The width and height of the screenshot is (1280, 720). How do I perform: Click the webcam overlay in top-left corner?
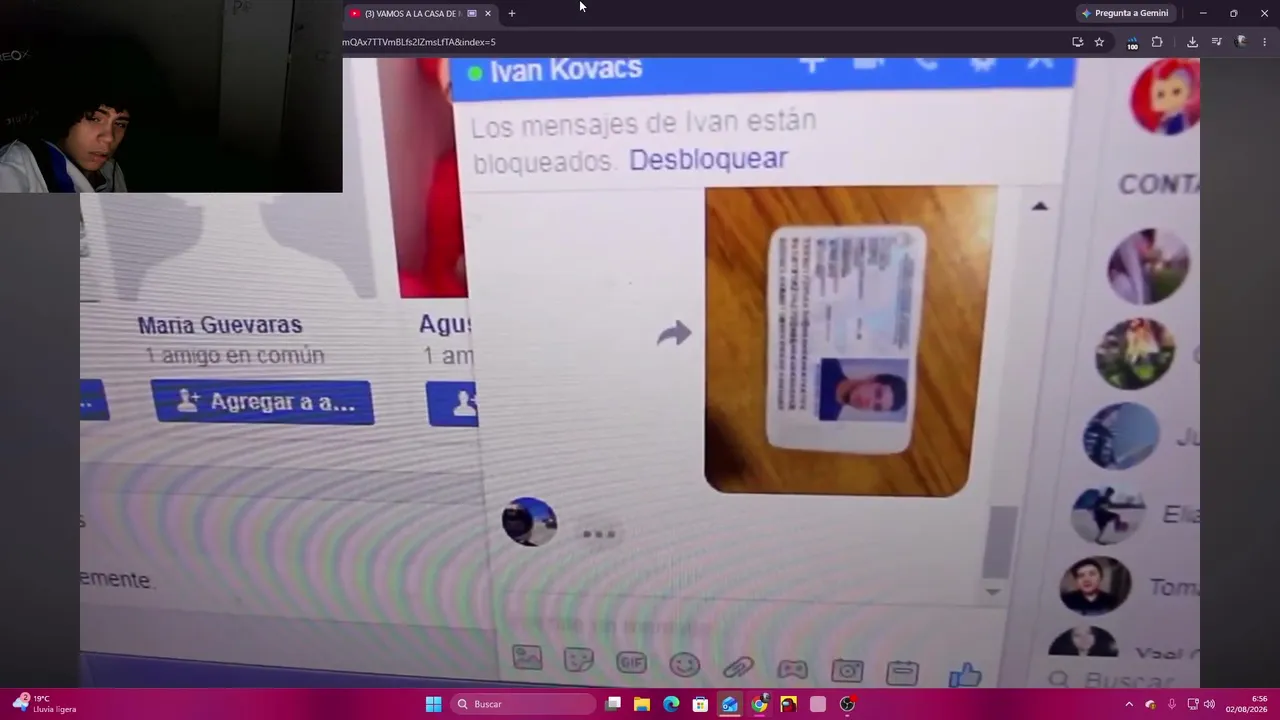(x=171, y=96)
